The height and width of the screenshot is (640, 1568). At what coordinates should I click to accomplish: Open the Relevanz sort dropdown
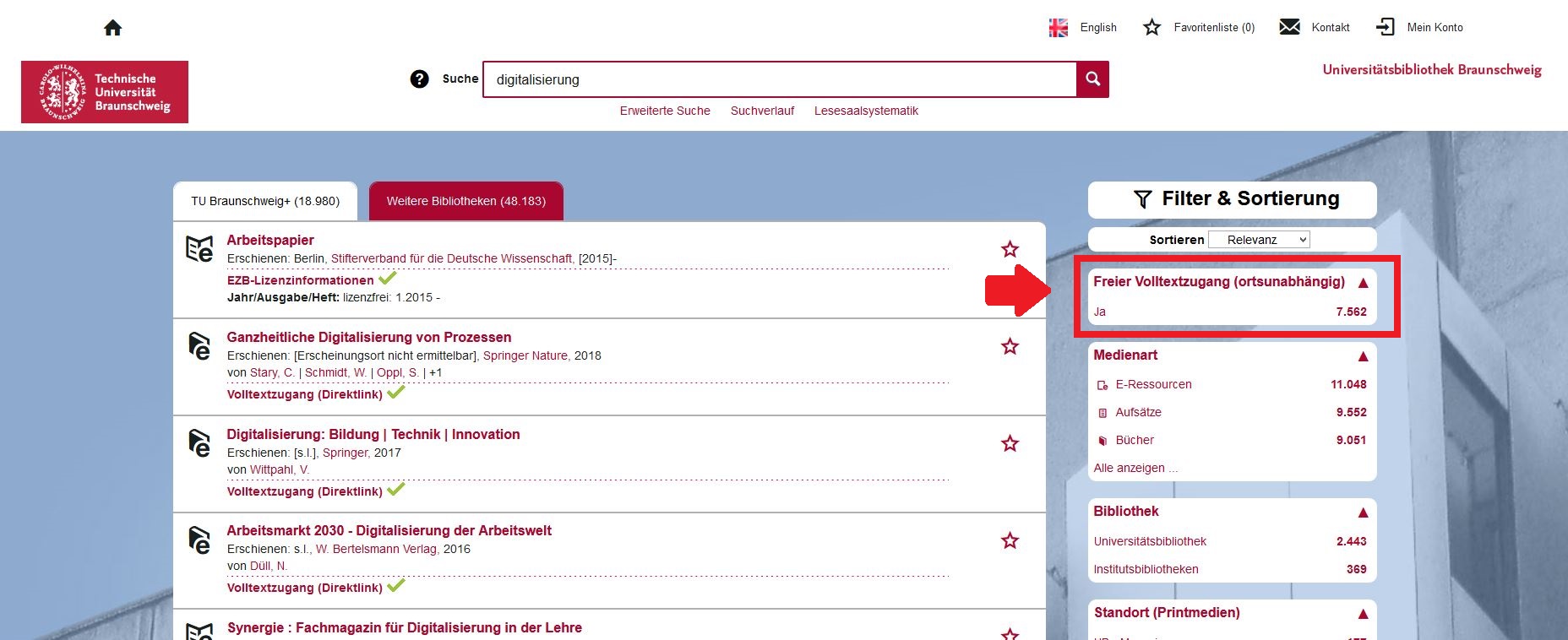1259,240
